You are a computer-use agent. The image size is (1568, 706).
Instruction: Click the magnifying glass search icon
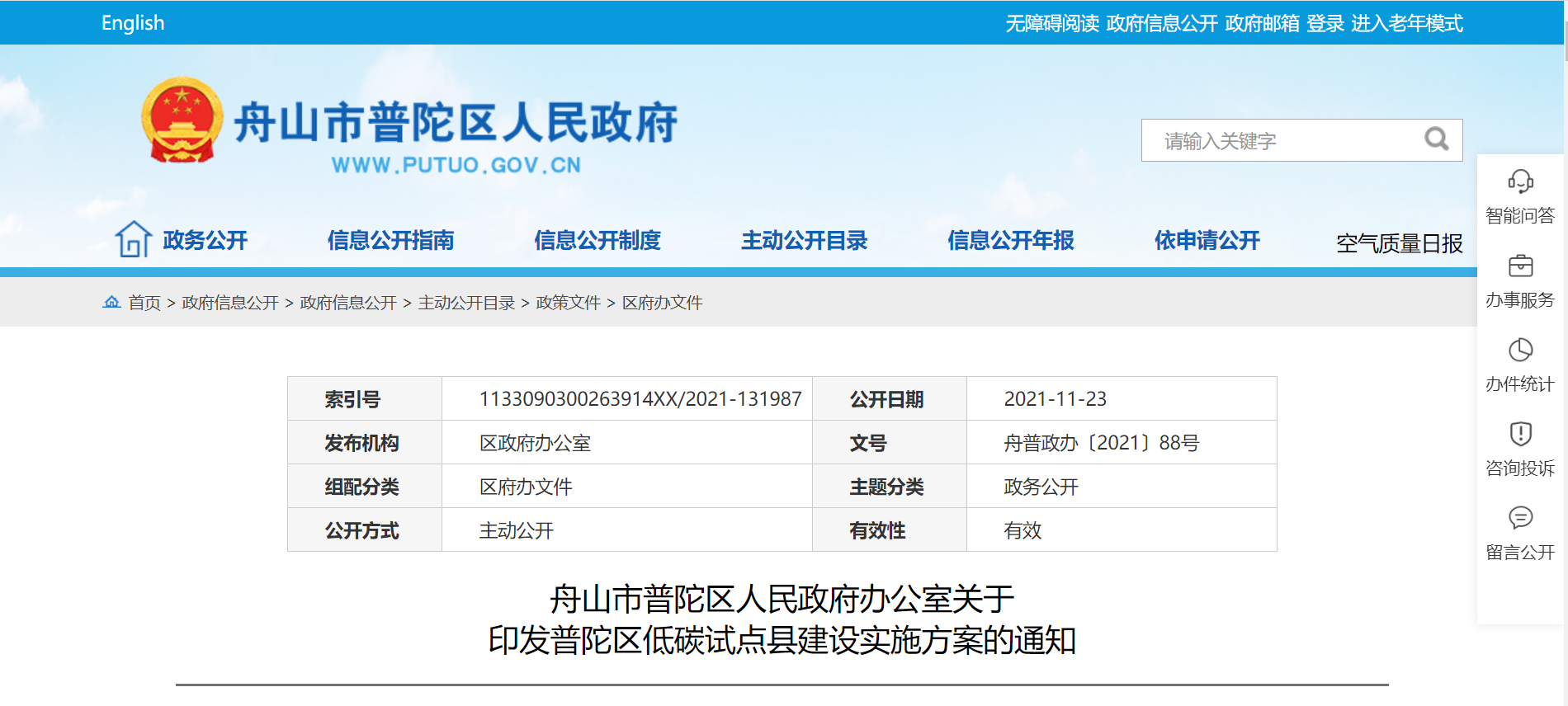tap(1436, 139)
